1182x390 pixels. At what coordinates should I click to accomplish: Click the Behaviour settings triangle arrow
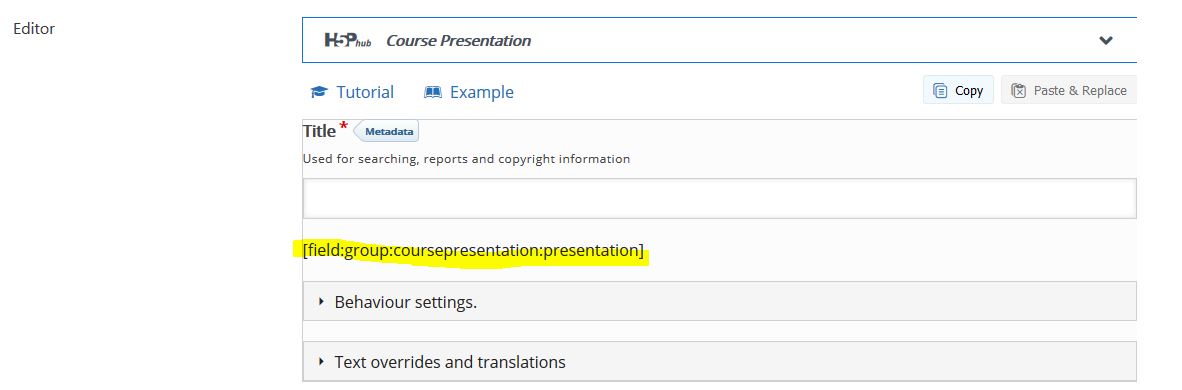click(x=321, y=302)
